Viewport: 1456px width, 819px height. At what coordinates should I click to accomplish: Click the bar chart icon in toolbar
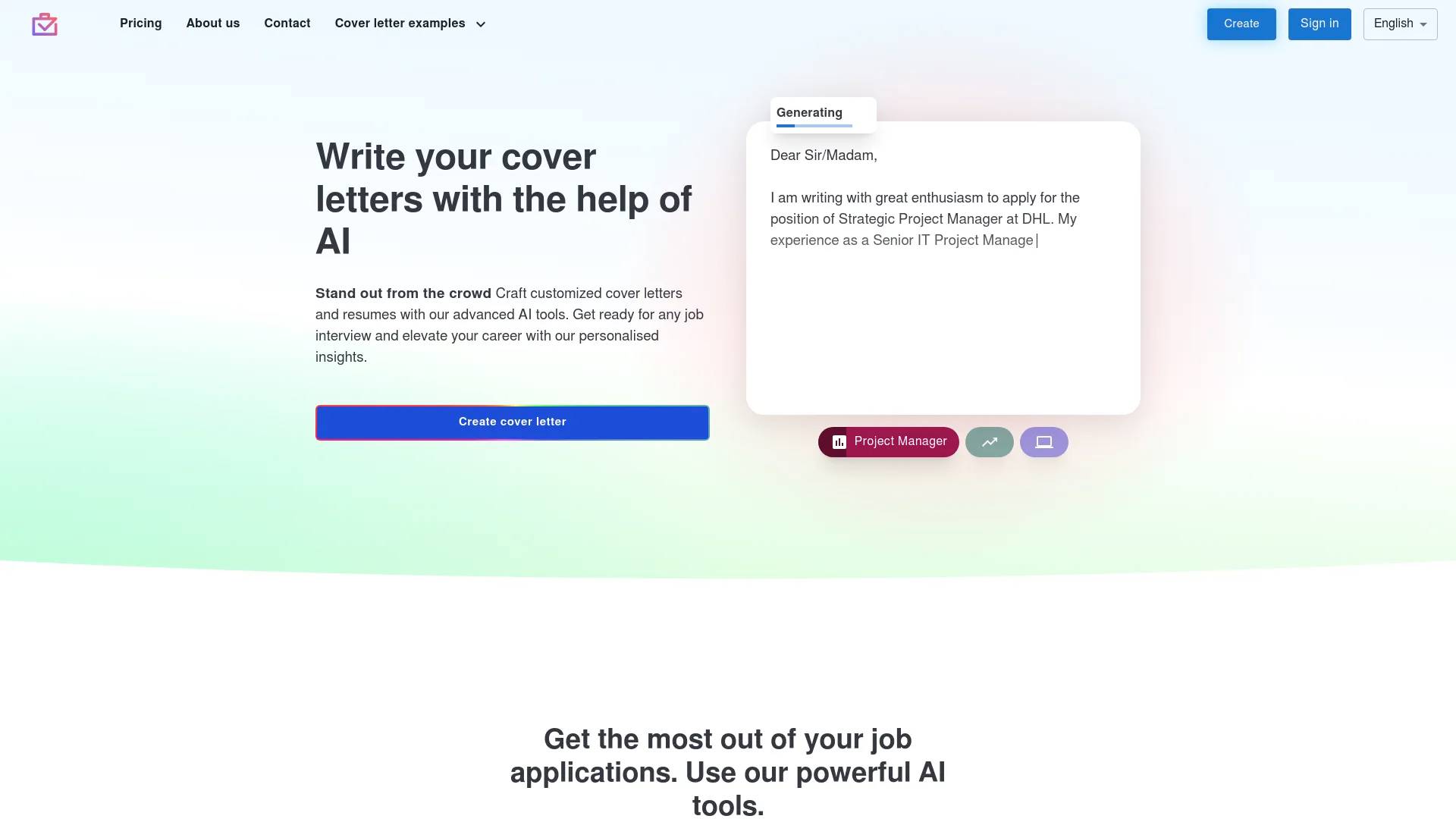(x=838, y=441)
